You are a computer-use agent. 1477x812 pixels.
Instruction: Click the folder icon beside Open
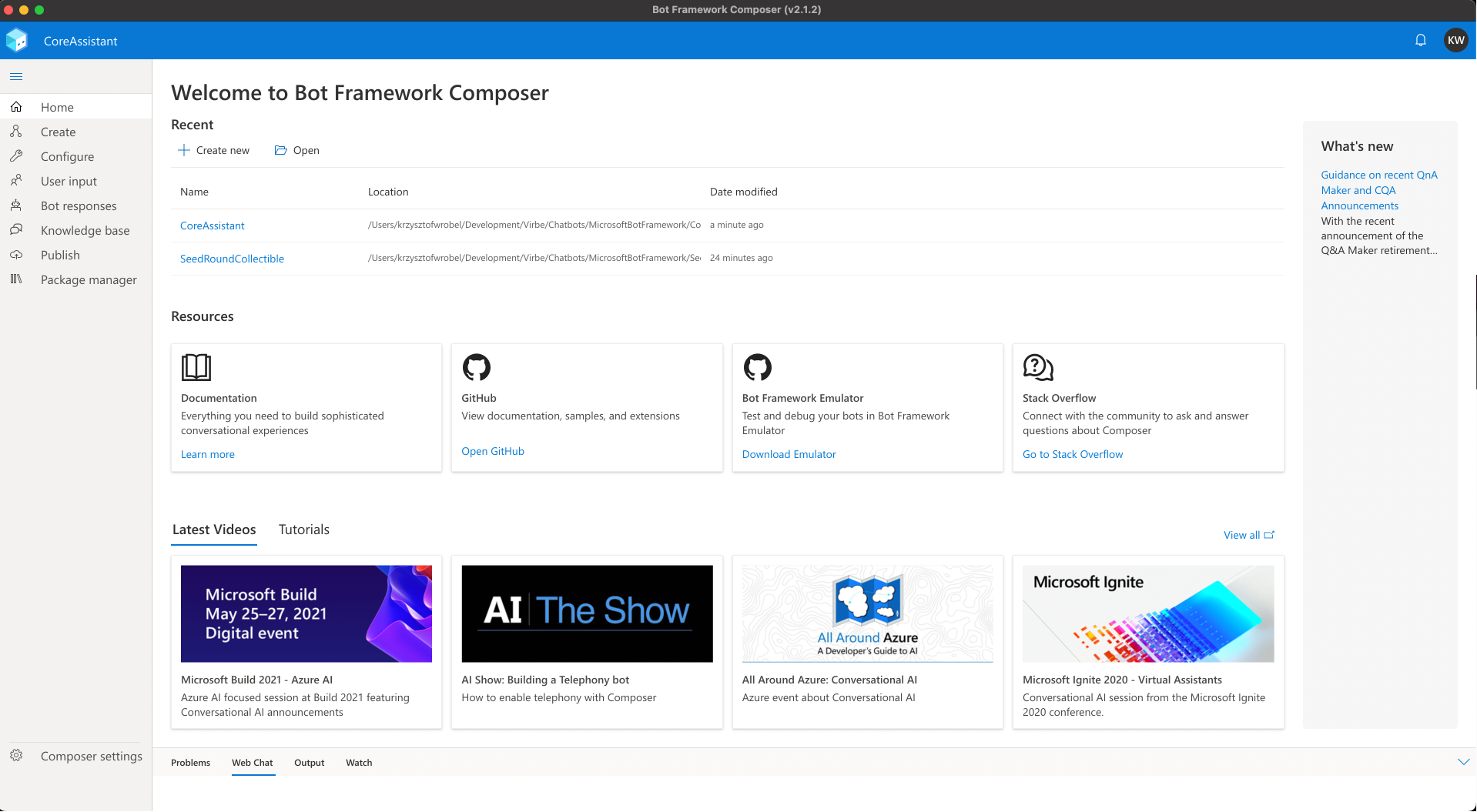point(281,150)
